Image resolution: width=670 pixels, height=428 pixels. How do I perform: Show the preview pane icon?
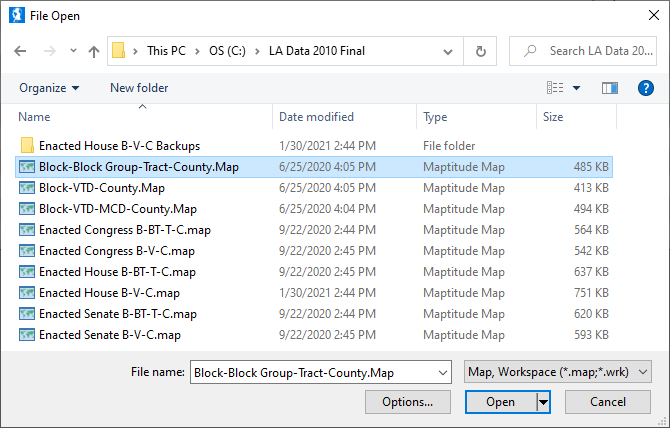pos(609,88)
